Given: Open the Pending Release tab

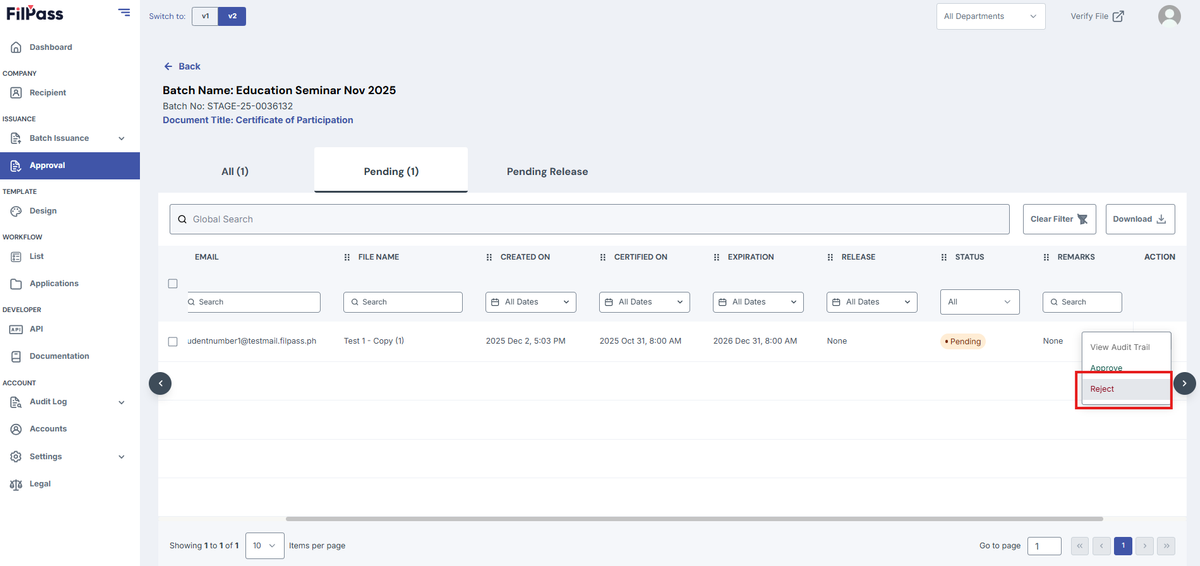Looking at the screenshot, I should tap(547, 171).
